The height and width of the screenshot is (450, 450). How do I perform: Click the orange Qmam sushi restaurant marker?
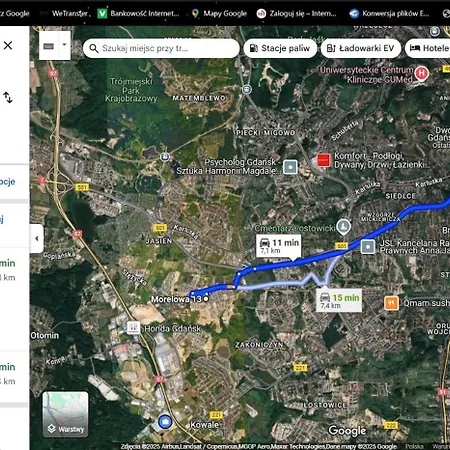click(391, 303)
